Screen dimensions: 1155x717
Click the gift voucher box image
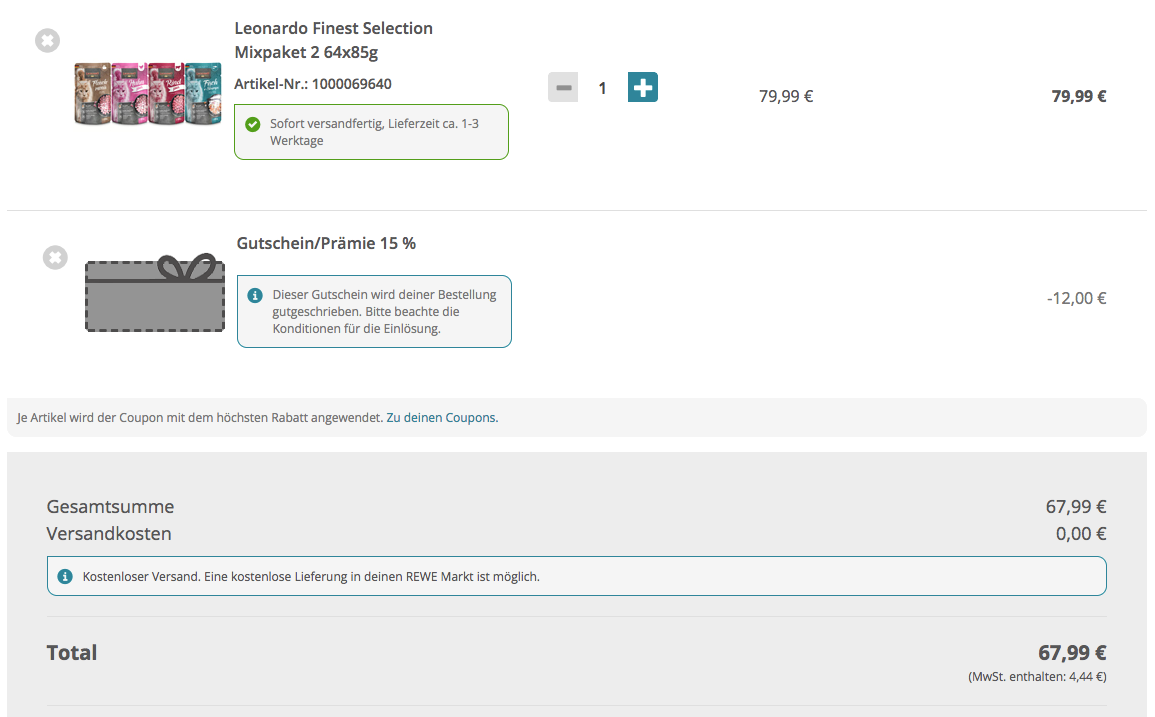coord(155,293)
